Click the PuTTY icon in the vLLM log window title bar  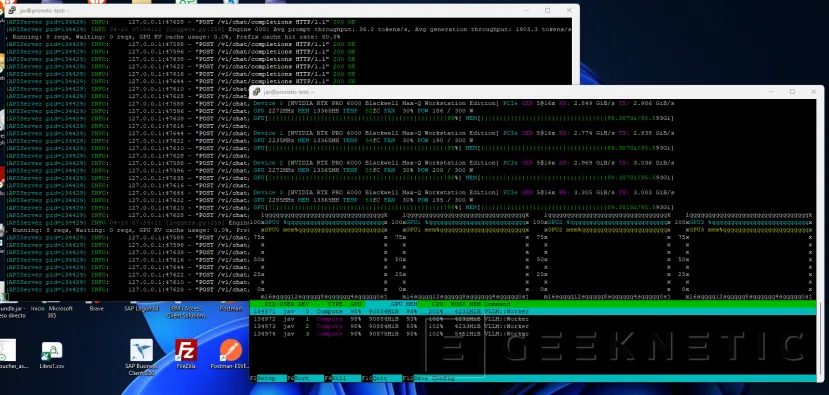point(12,10)
